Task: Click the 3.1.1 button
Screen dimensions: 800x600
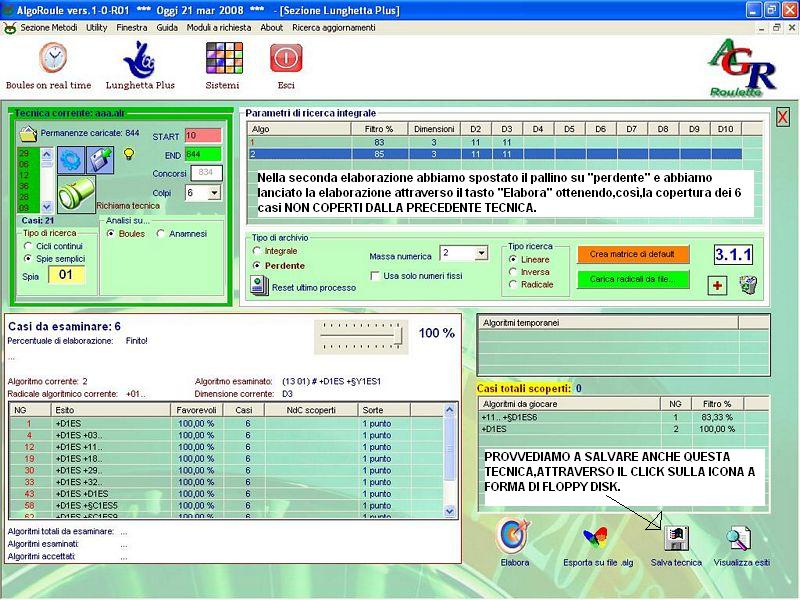Action: click(733, 255)
